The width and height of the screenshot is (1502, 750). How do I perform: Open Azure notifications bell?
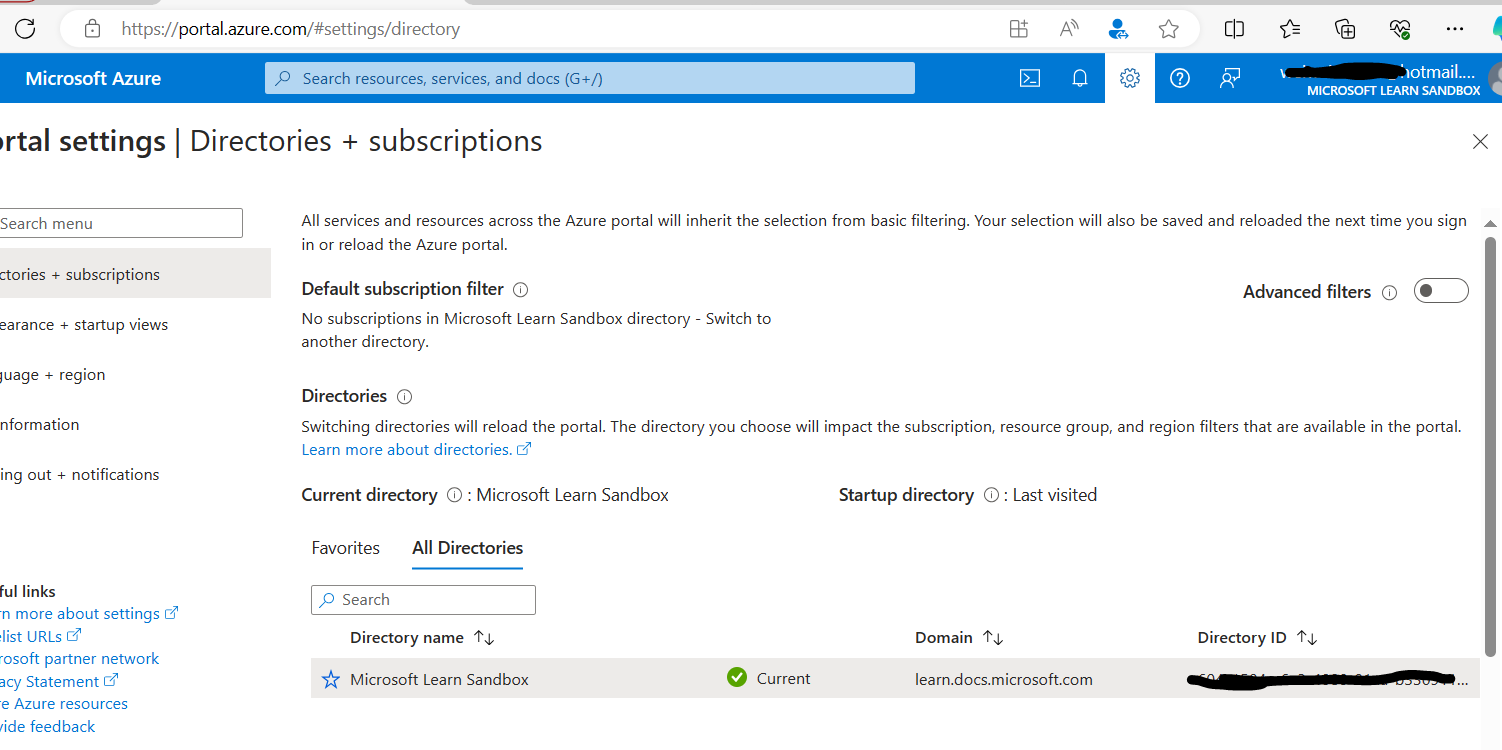pos(1080,78)
